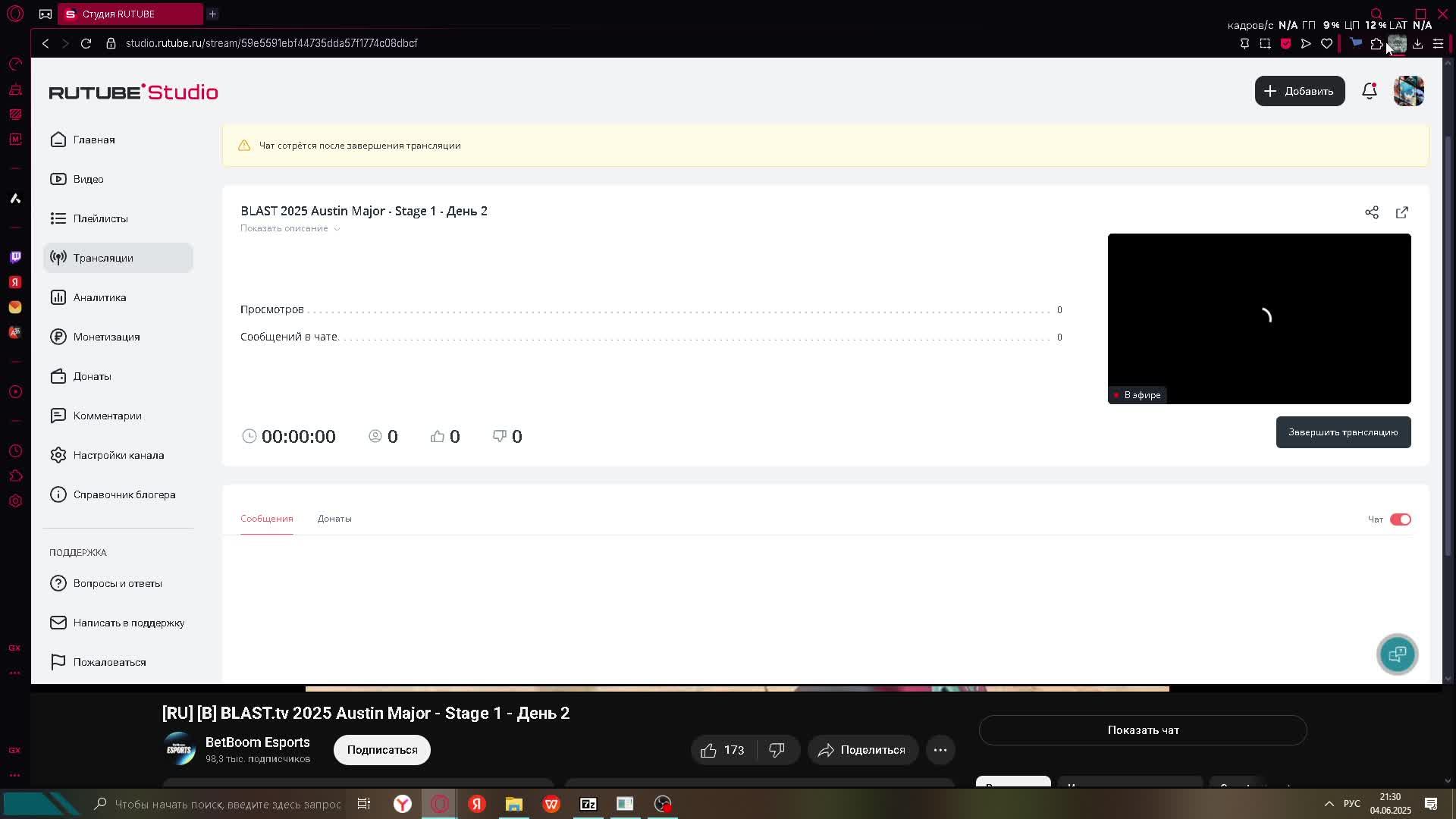Click Завершить трансляцию button
This screenshot has width=1456, height=819.
click(x=1343, y=432)
